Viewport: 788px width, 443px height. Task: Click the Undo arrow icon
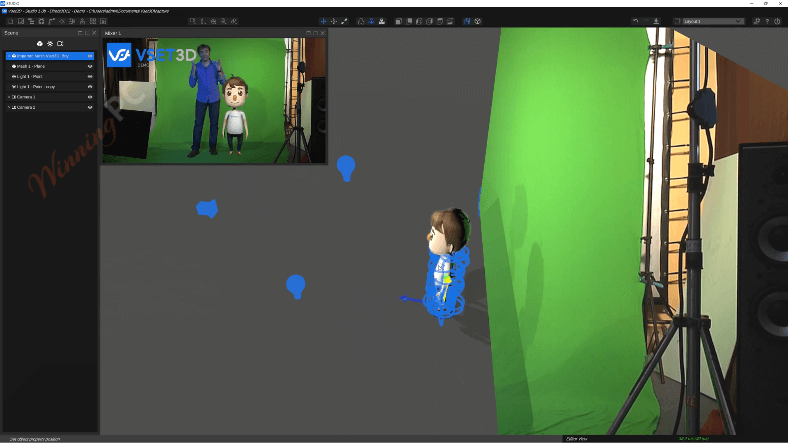click(635, 21)
